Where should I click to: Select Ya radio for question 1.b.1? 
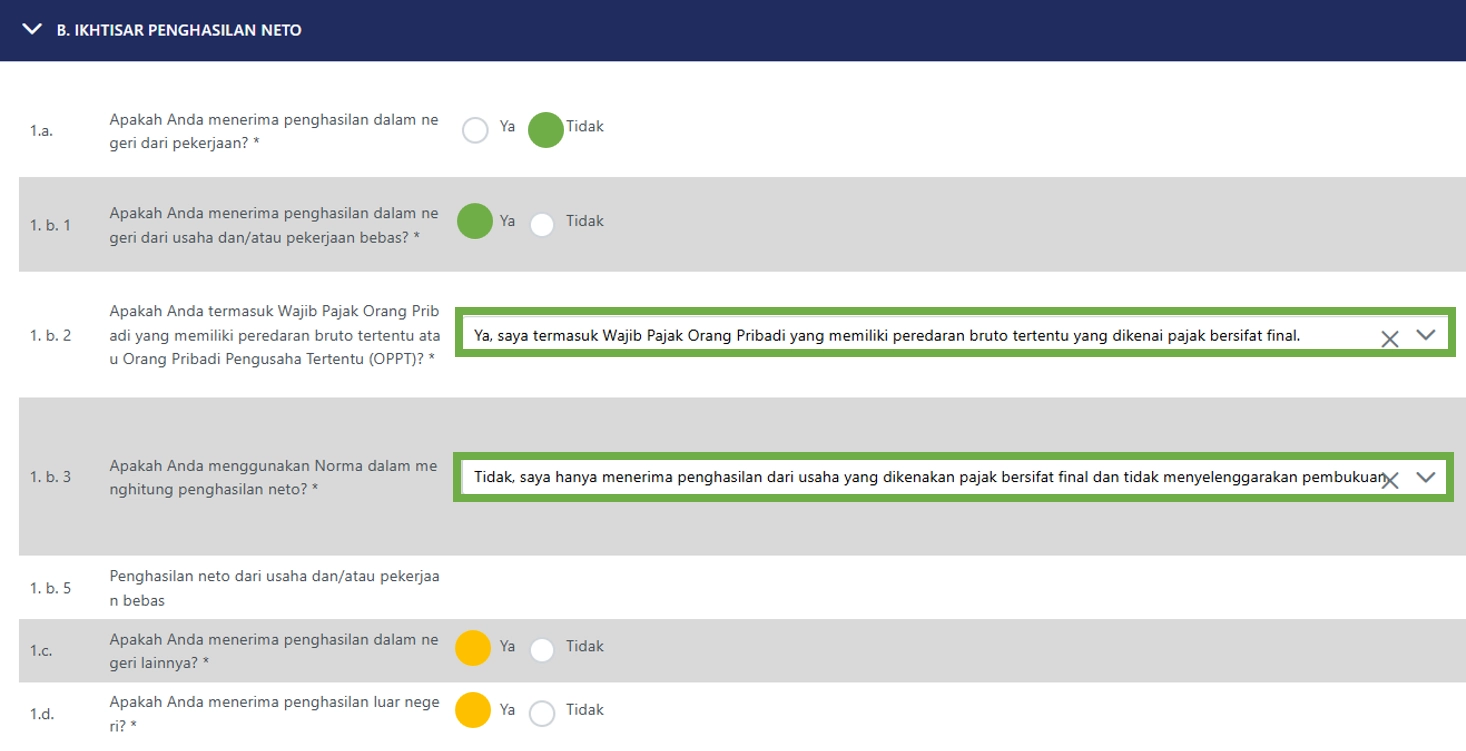click(475, 222)
